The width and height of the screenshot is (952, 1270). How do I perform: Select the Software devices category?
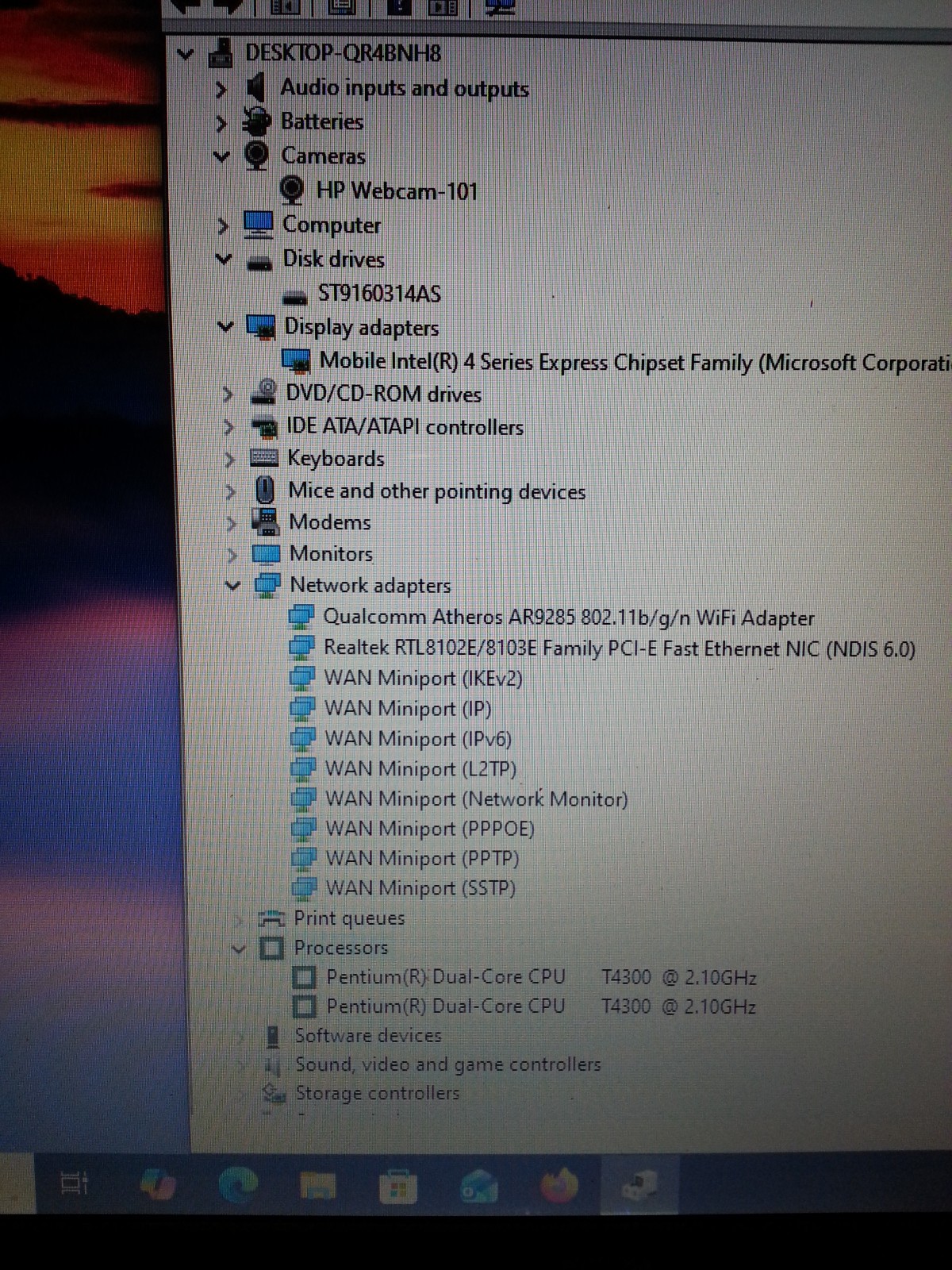(368, 1036)
